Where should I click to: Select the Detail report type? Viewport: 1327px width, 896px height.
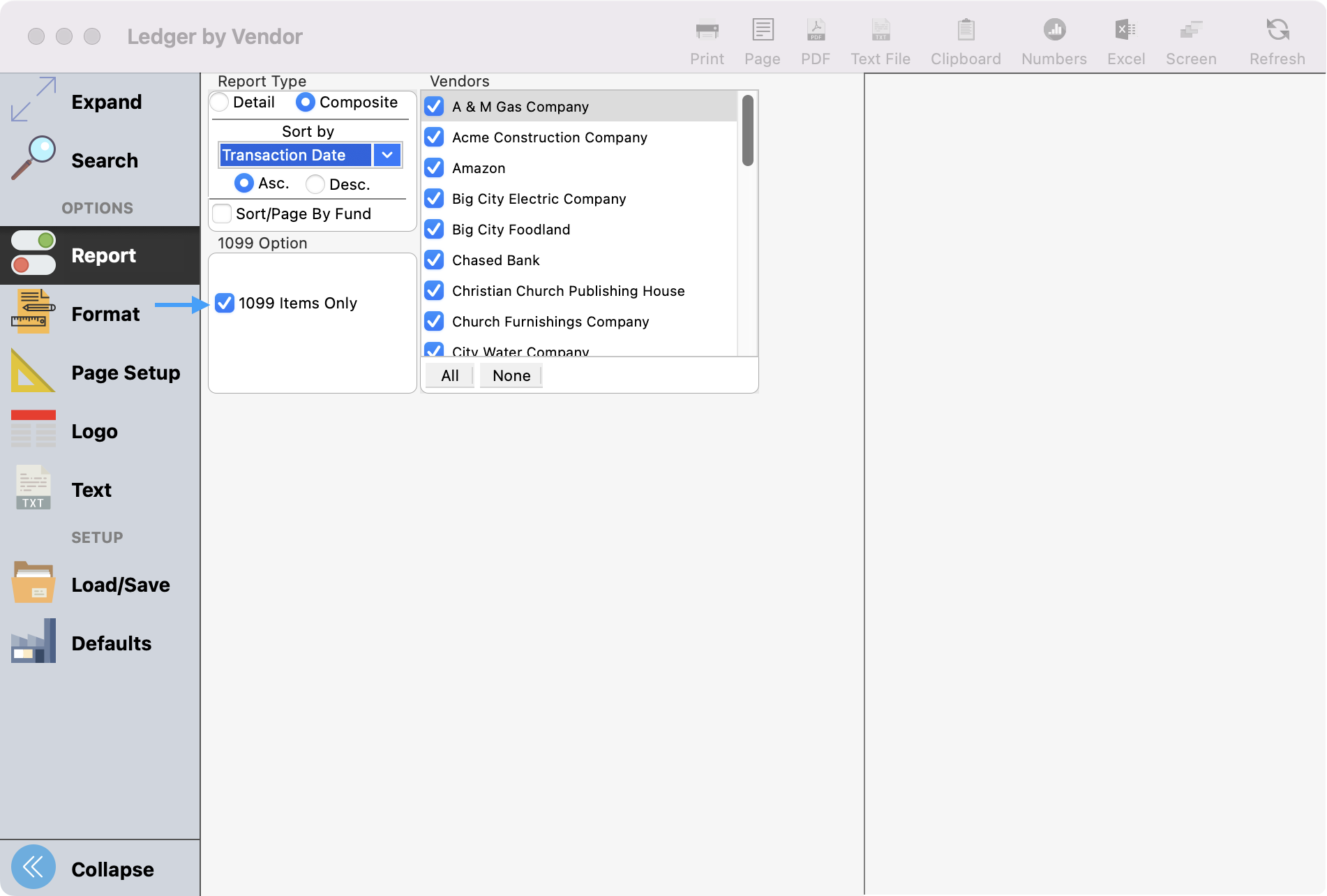pyautogui.click(x=220, y=102)
